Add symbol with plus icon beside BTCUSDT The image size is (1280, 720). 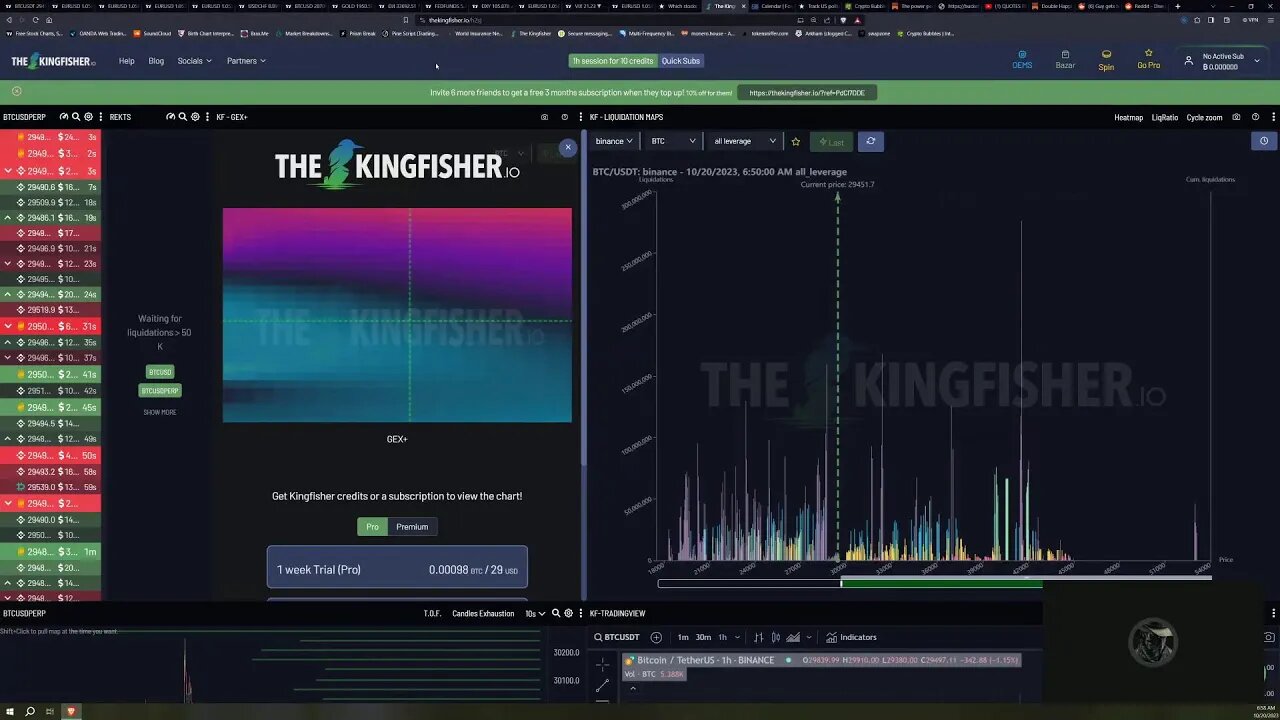click(656, 637)
